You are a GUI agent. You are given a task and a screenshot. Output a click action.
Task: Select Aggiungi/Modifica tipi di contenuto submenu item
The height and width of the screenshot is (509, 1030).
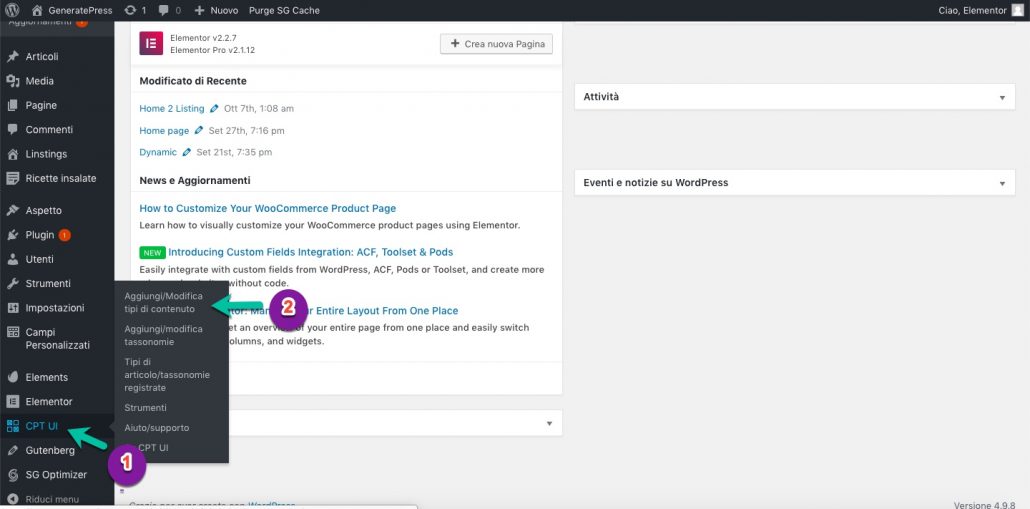point(163,303)
